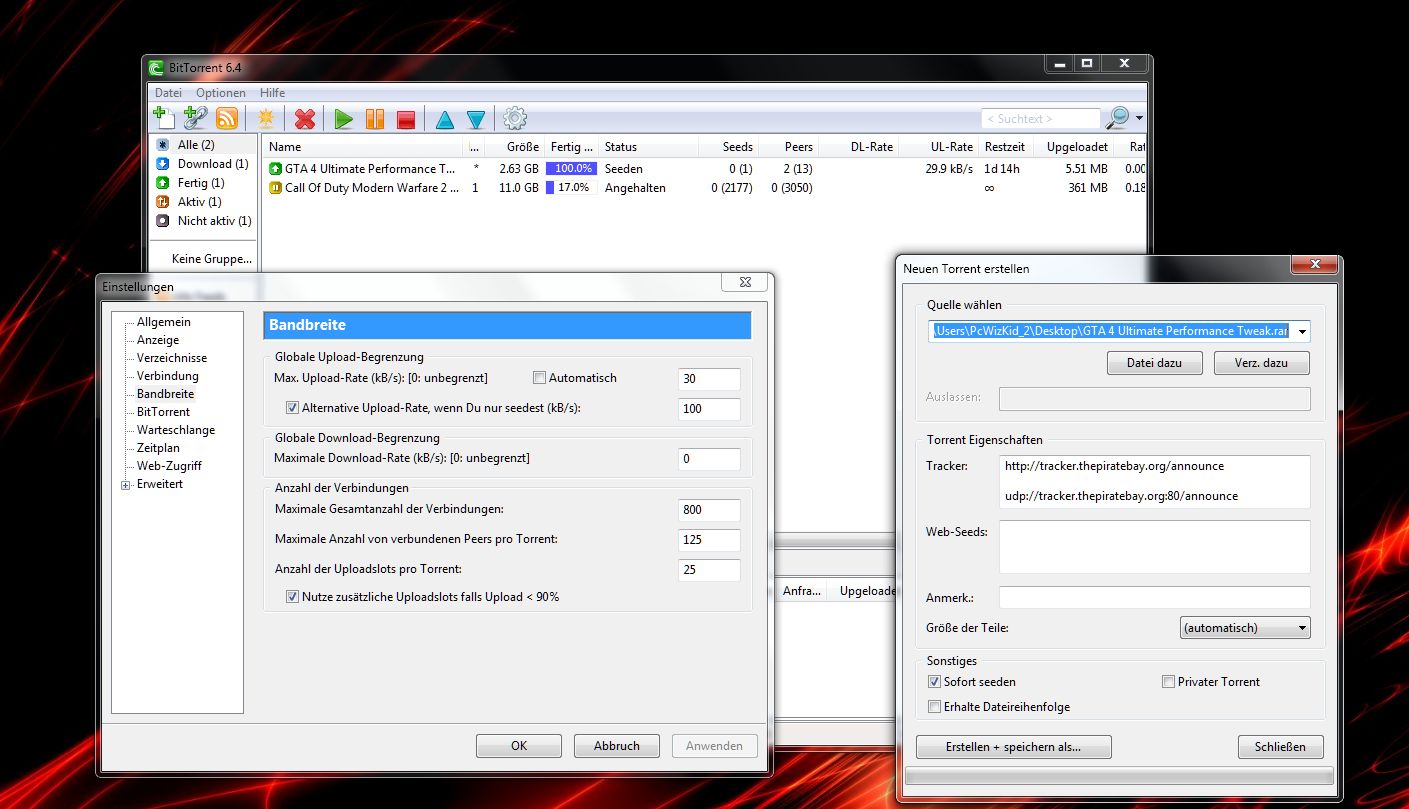Screen dimensions: 1409x809
Task: Open the Optionen menu
Action: (x=220, y=93)
